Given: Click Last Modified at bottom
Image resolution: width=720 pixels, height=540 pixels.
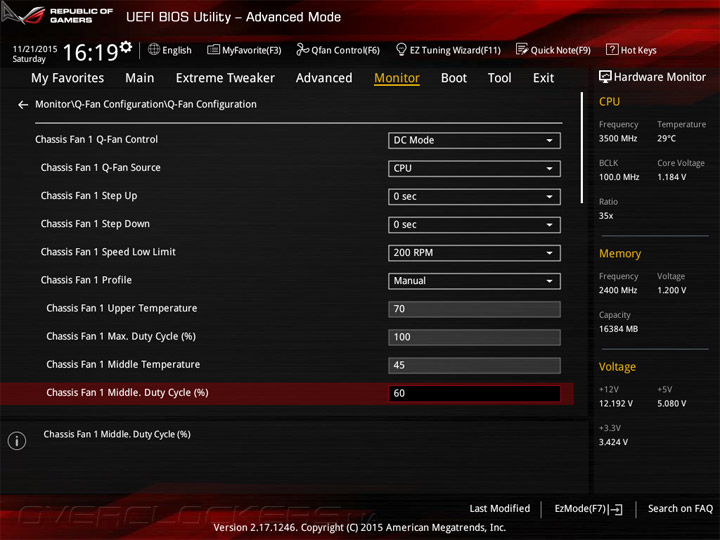Looking at the screenshot, I should [500, 508].
